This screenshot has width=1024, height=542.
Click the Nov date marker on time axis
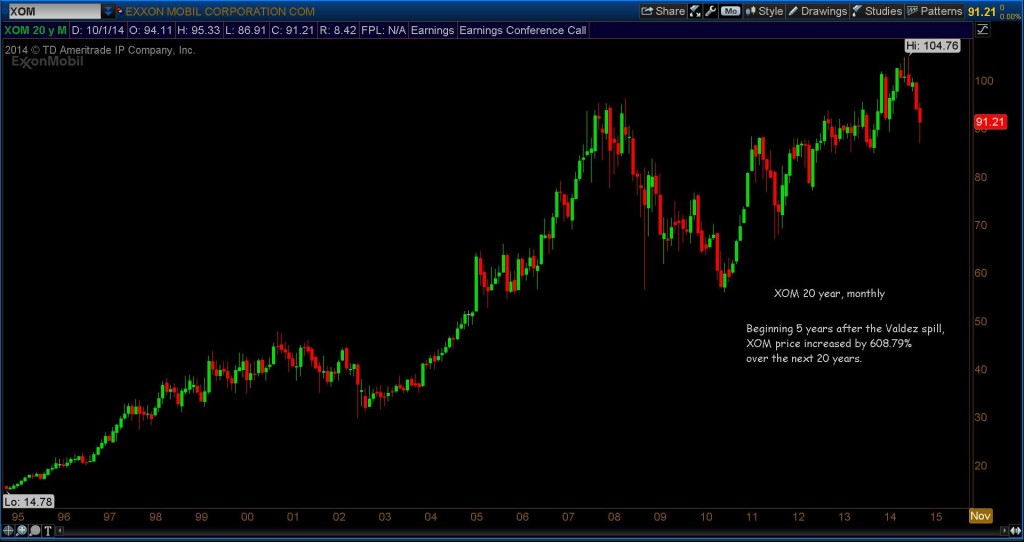click(x=981, y=516)
